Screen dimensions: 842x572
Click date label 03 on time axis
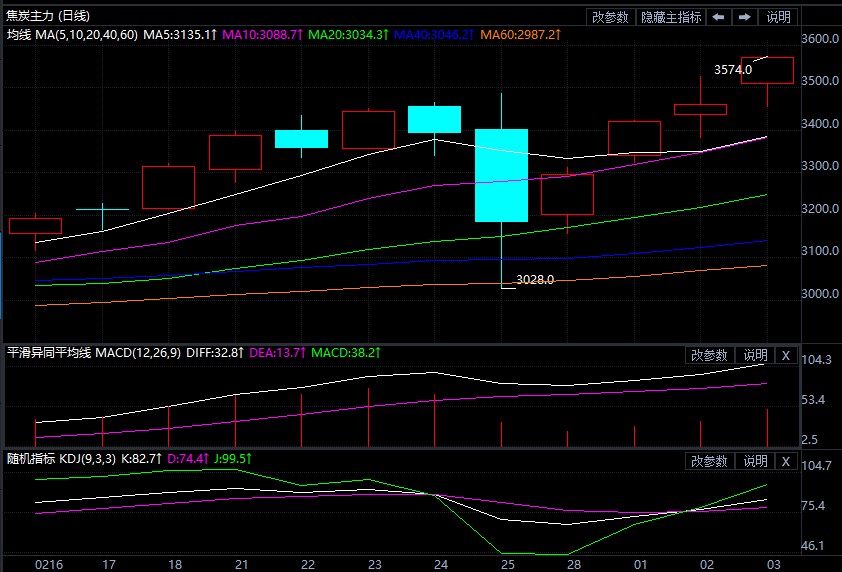pos(773,564)
